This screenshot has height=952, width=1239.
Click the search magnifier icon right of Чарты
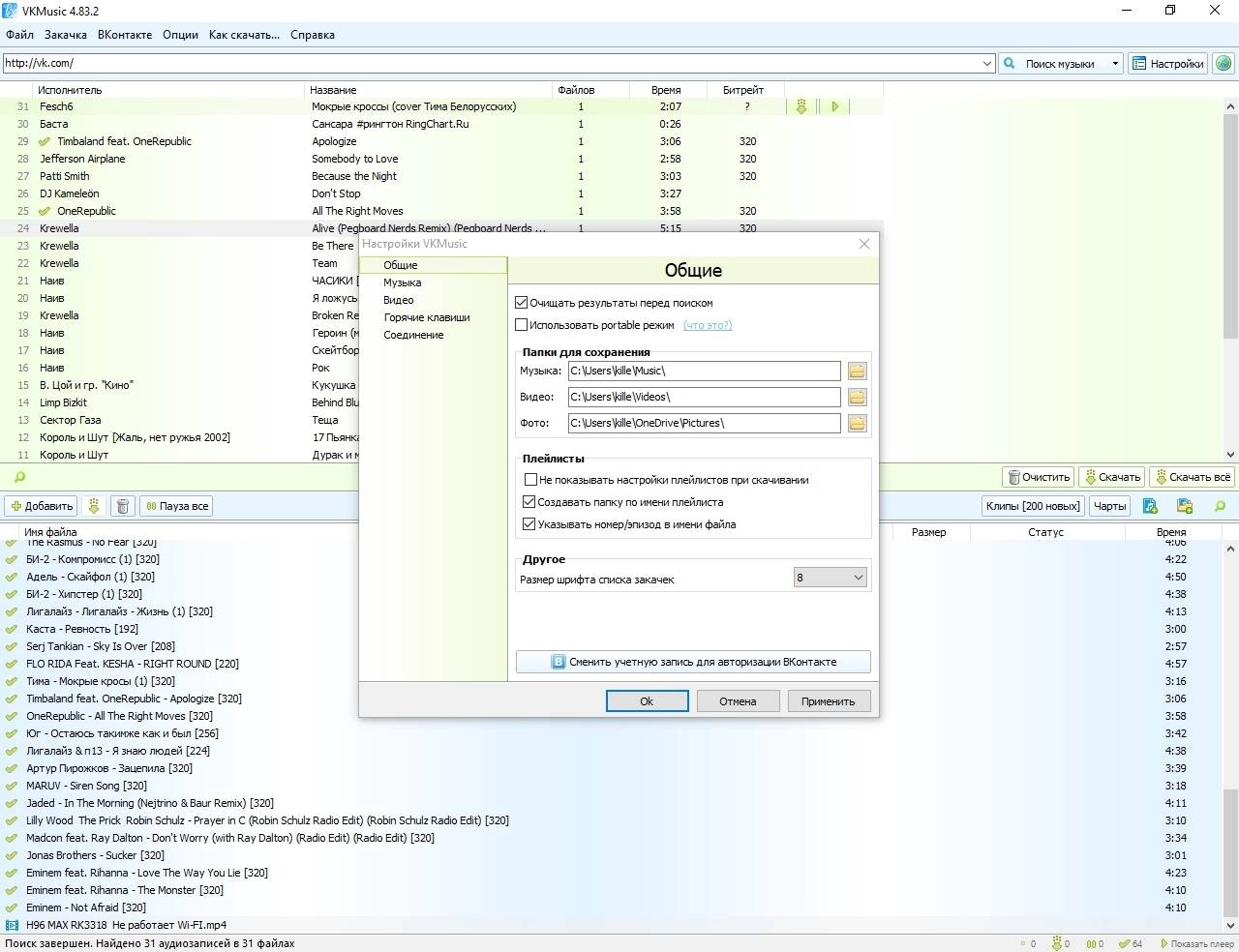click(x=1220, y=506)
